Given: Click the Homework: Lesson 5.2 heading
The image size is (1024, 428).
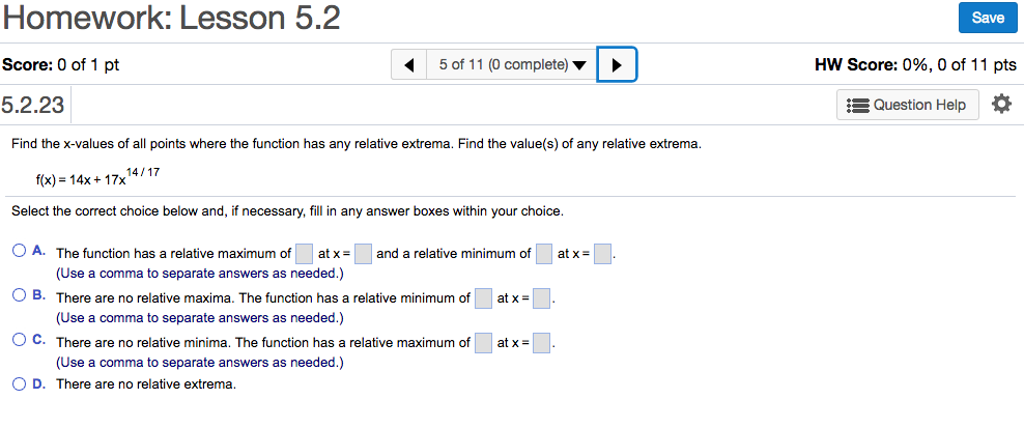Looking at the screenshot, I should pos(171,18).
